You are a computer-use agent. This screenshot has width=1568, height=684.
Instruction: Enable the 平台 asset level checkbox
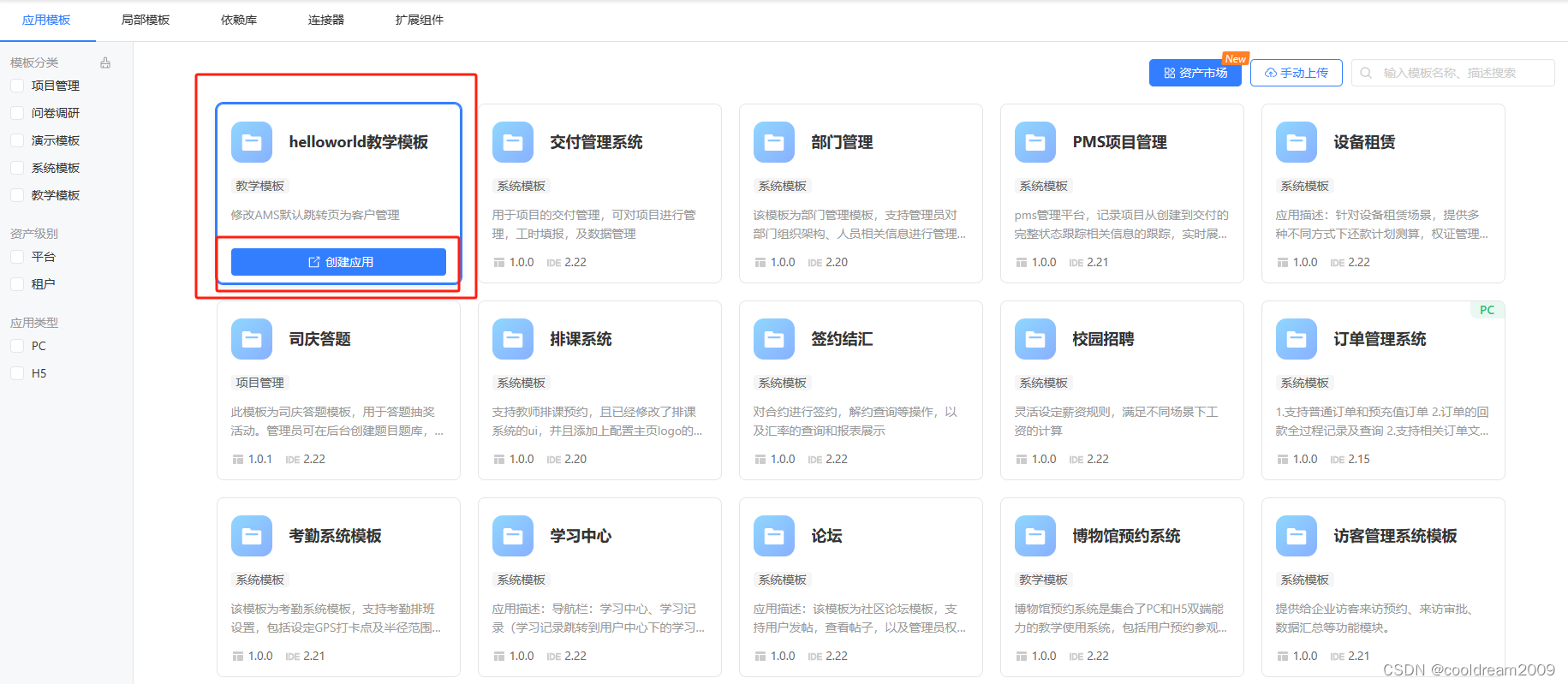pyautogui.click(x=17, y=257)
